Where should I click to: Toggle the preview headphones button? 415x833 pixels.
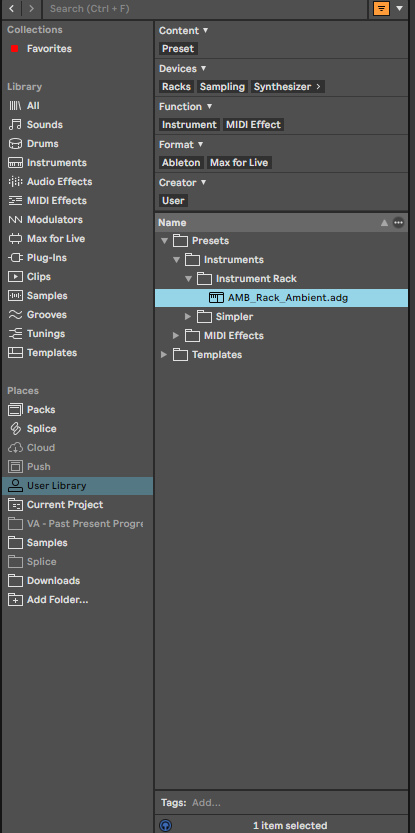166,826
